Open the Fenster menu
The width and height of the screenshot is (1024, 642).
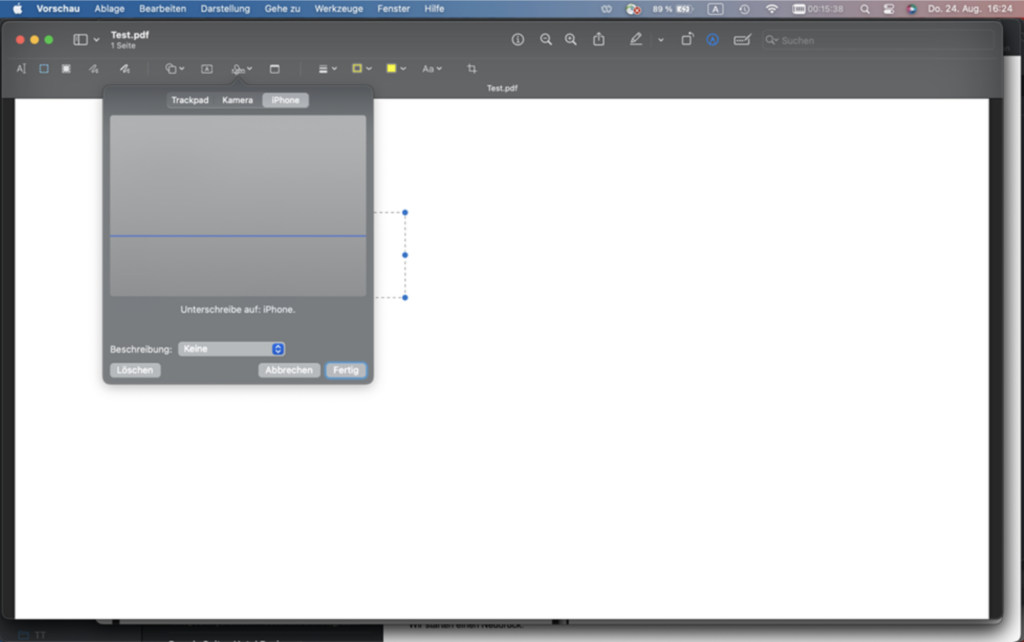(393, 8)
